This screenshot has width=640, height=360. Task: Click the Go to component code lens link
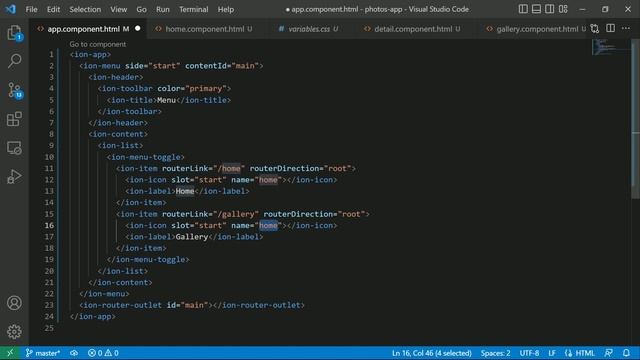tap(98, 44)
